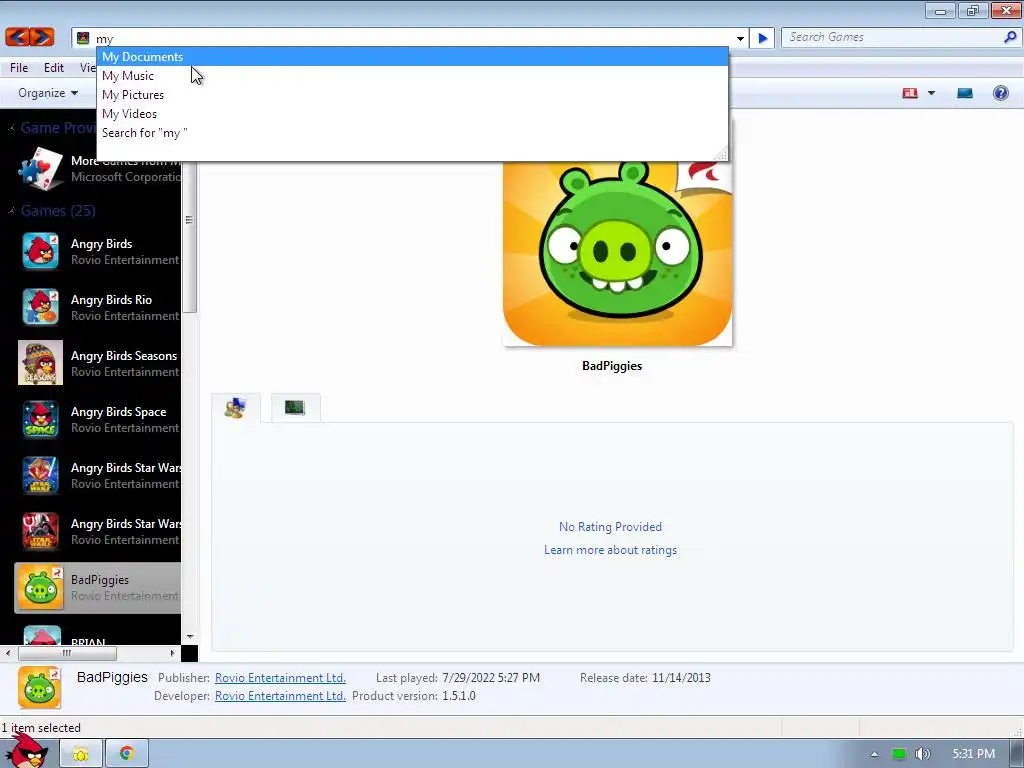Click inside the address bar text field

click(x=411, y=39)
